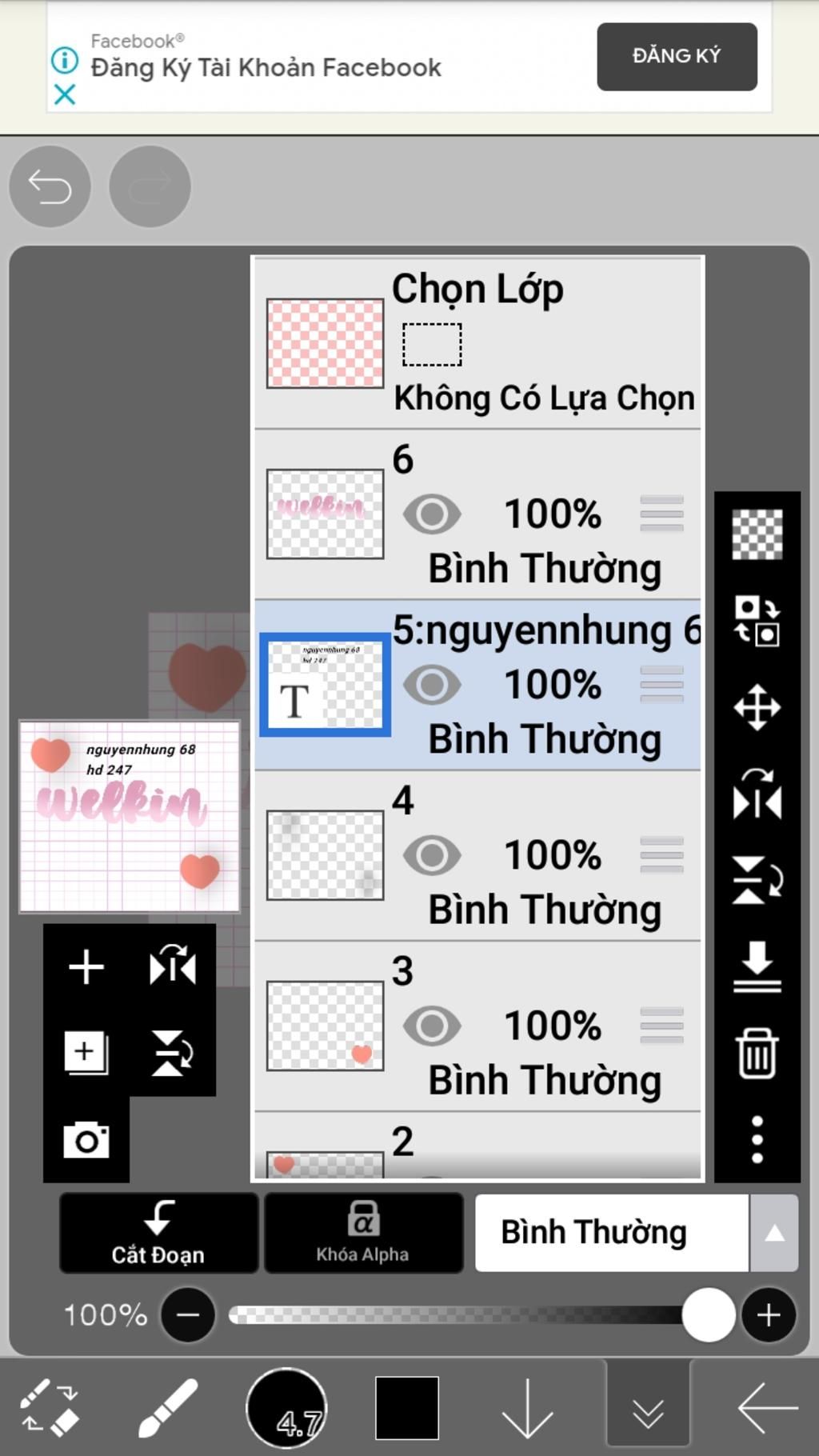The image size is (819, 1456).
Task: Tap the undo arrow button
Action: point(50,187)
